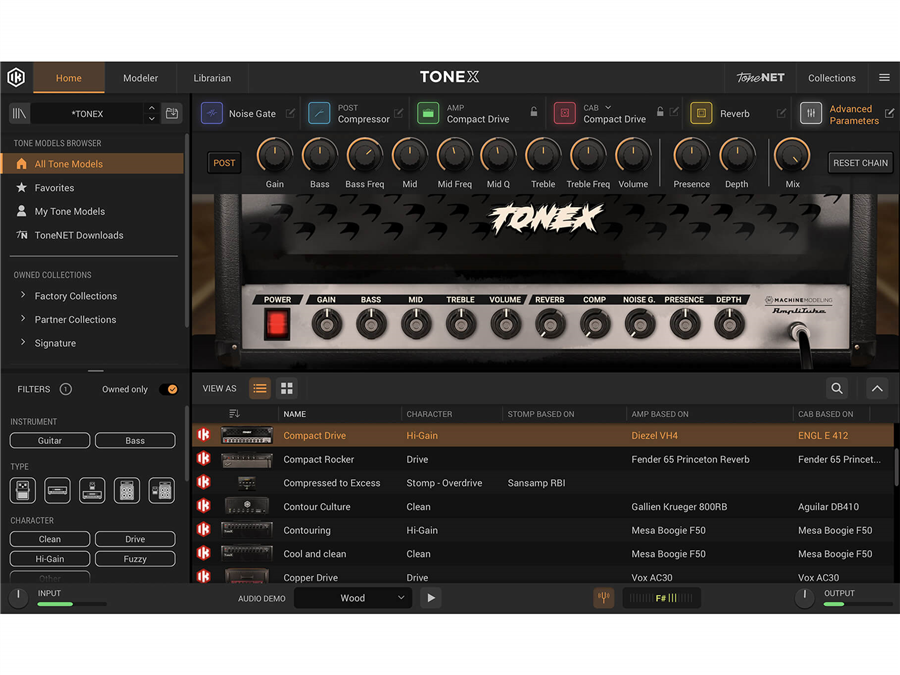Toggle the Owned only switch
This screenshot has height=675, width=900.
pyautogui.click(x=169, y=389)
